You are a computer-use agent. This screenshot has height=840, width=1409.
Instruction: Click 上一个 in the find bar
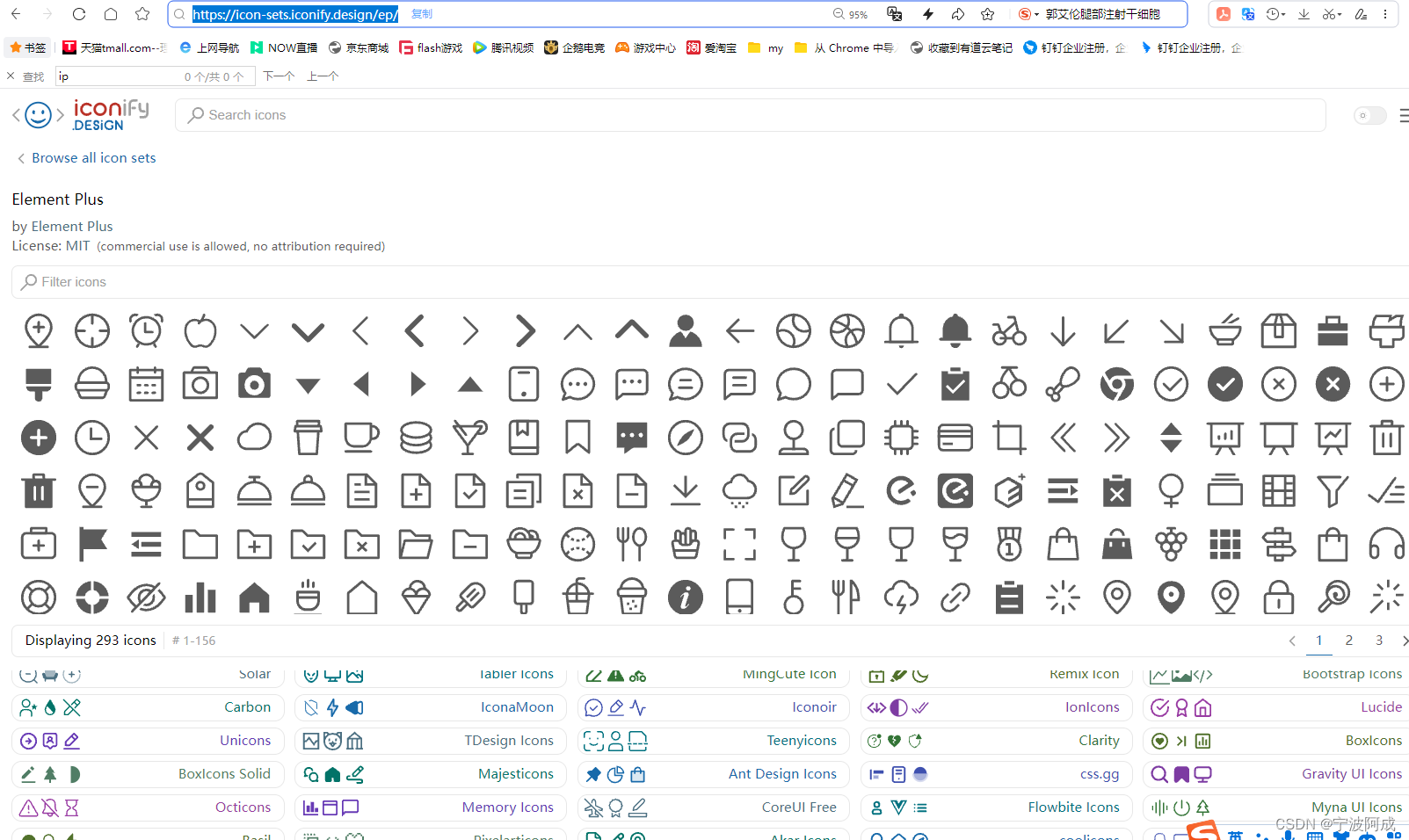pyautogui.click(x=323, y=76)
